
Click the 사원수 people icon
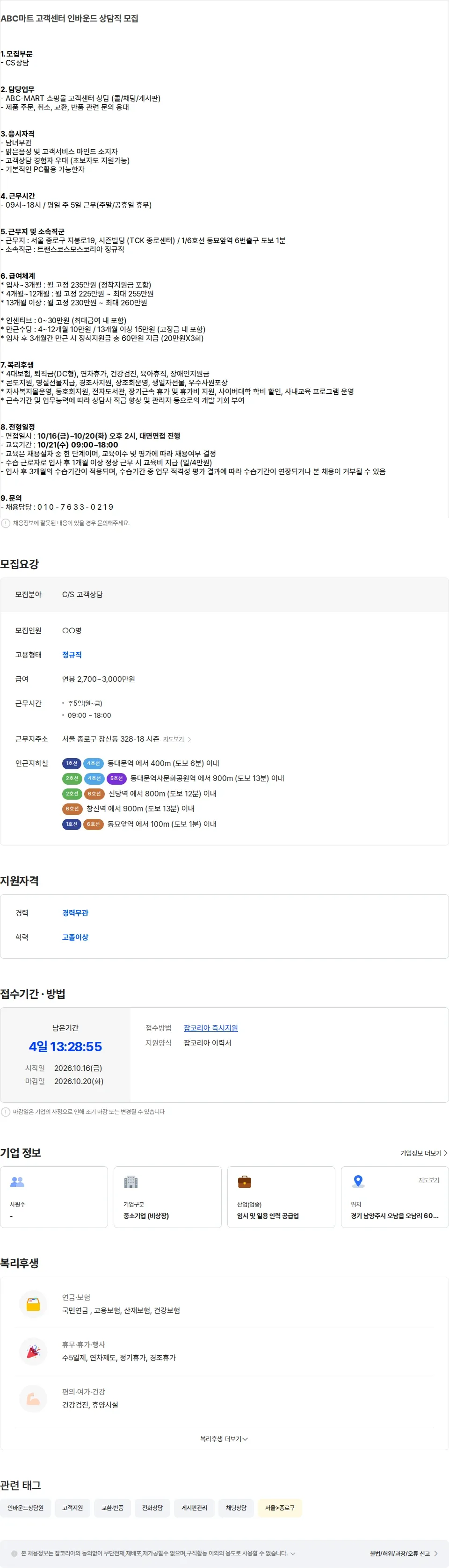tap(18, 1181)
